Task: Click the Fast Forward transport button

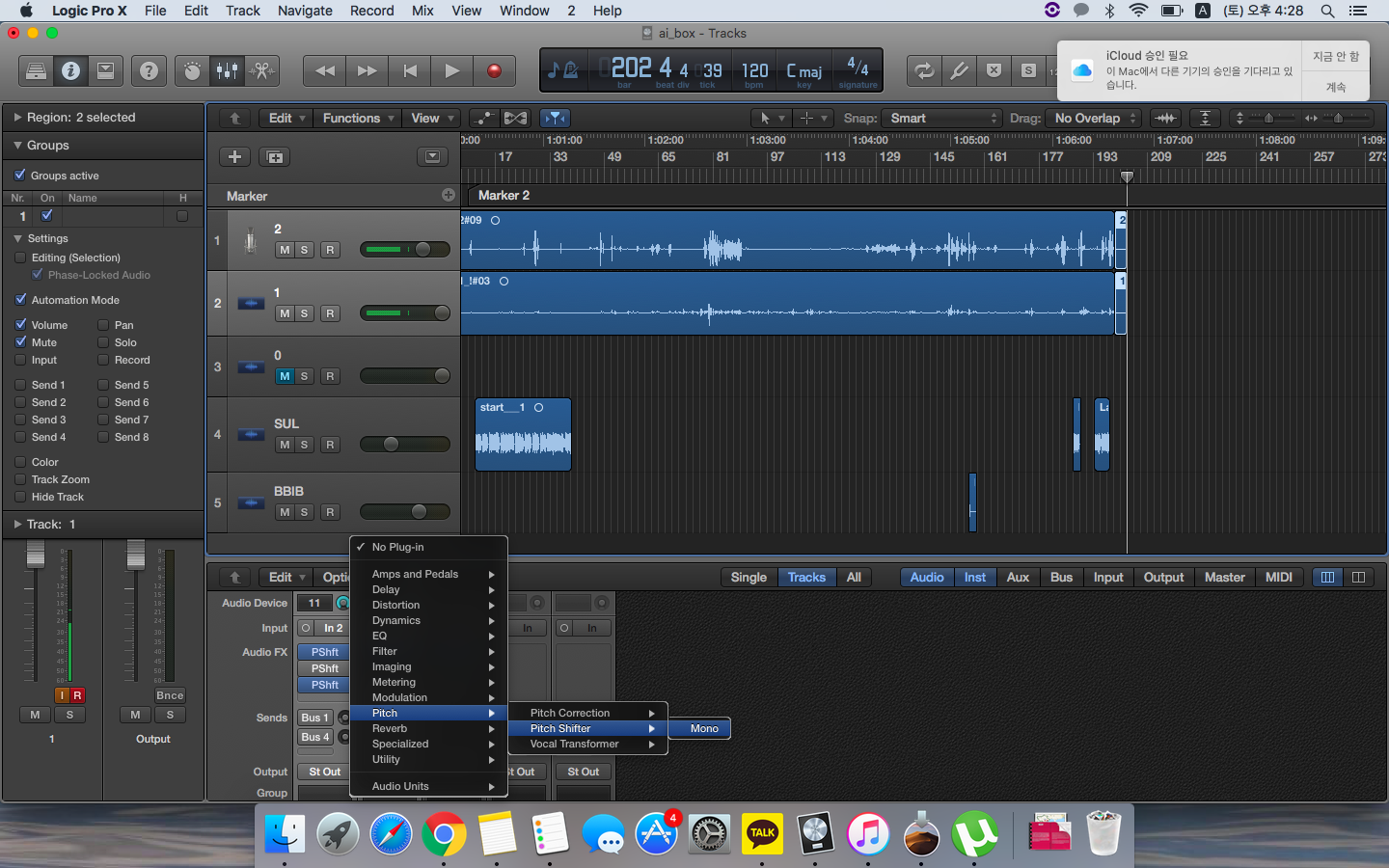Action: (368, 70)
